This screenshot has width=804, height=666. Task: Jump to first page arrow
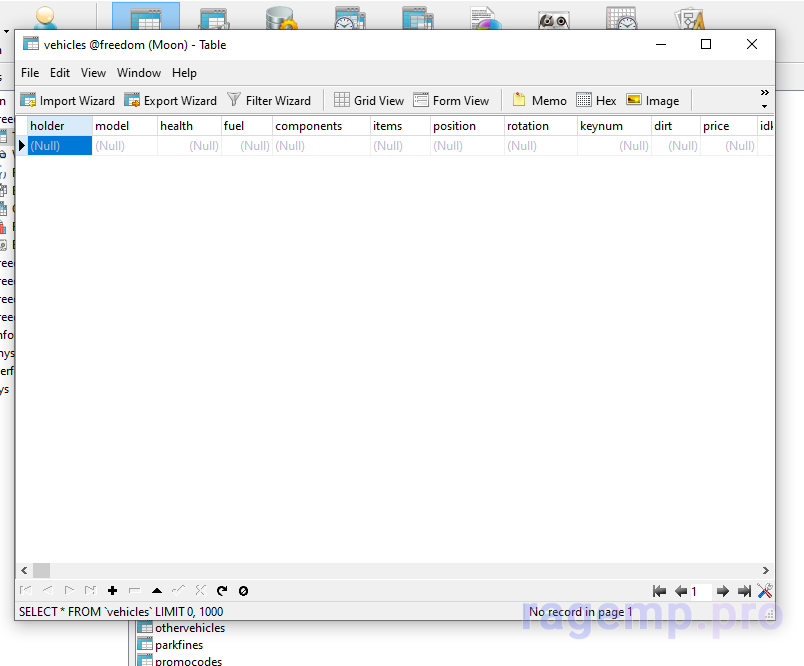tap(659, 591)
